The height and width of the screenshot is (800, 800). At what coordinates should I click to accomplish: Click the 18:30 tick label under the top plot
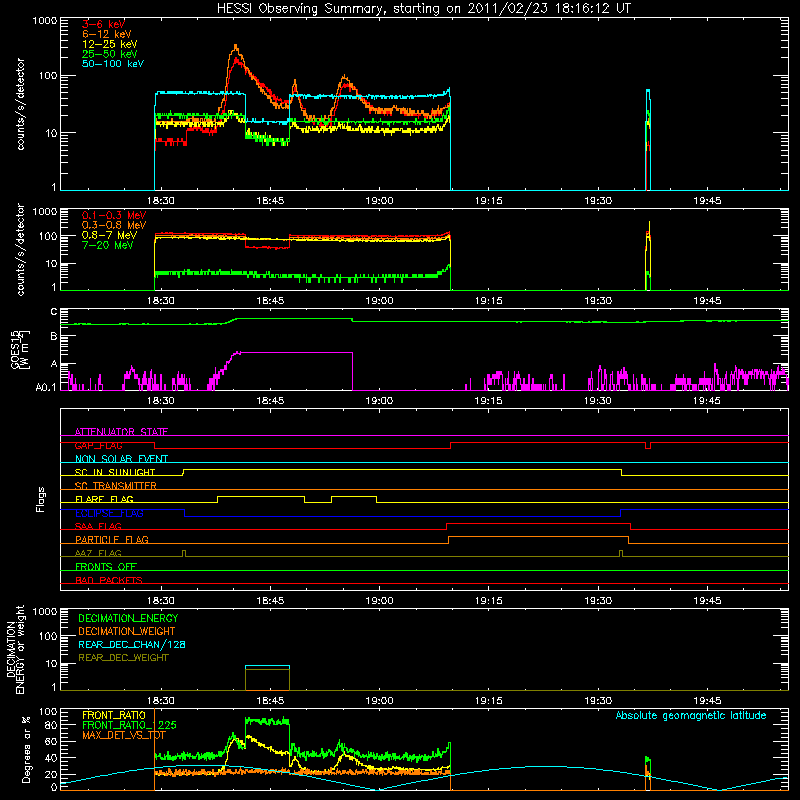(161, 201)
